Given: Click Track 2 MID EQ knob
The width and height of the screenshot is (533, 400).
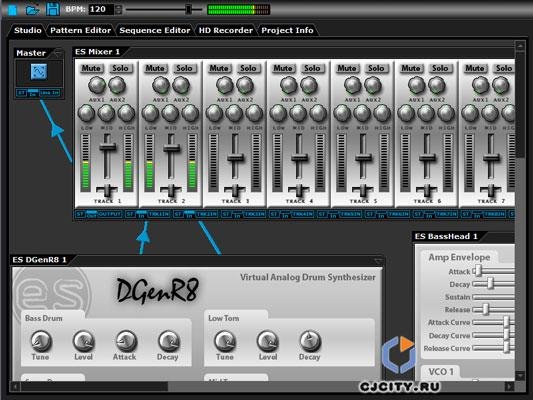Looking at the screenshot, I should point(170,113).
